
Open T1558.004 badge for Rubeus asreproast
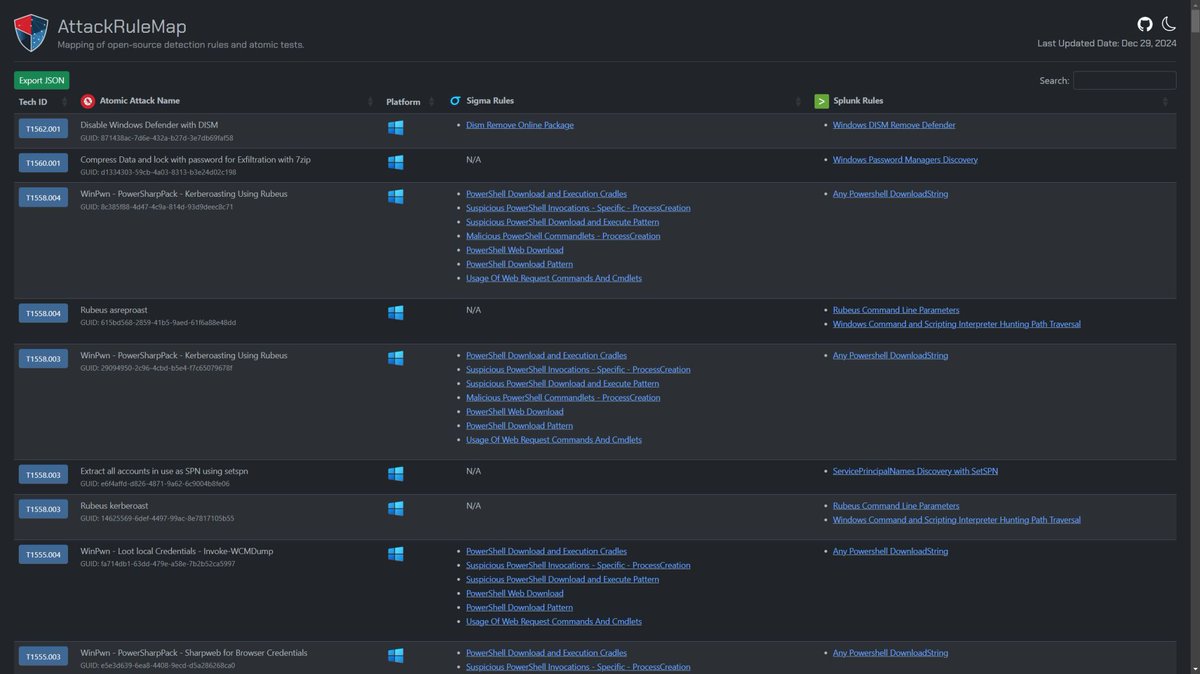[x=43, y=313]
